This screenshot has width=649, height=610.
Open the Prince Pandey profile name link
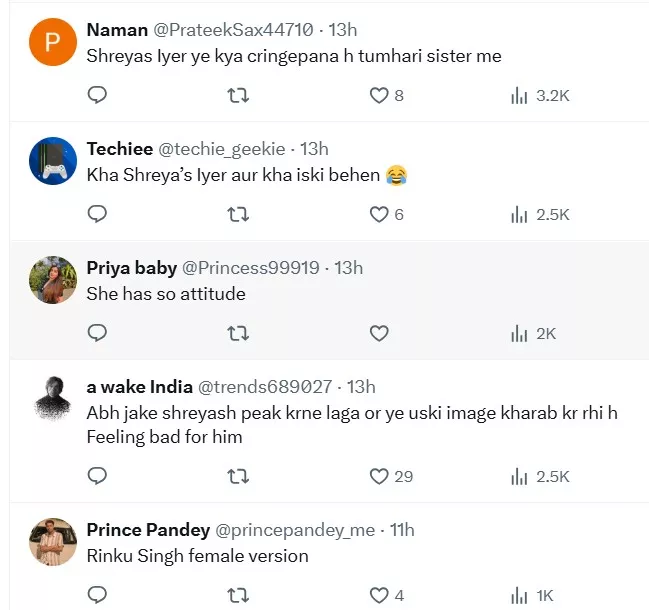click(148, 530)
